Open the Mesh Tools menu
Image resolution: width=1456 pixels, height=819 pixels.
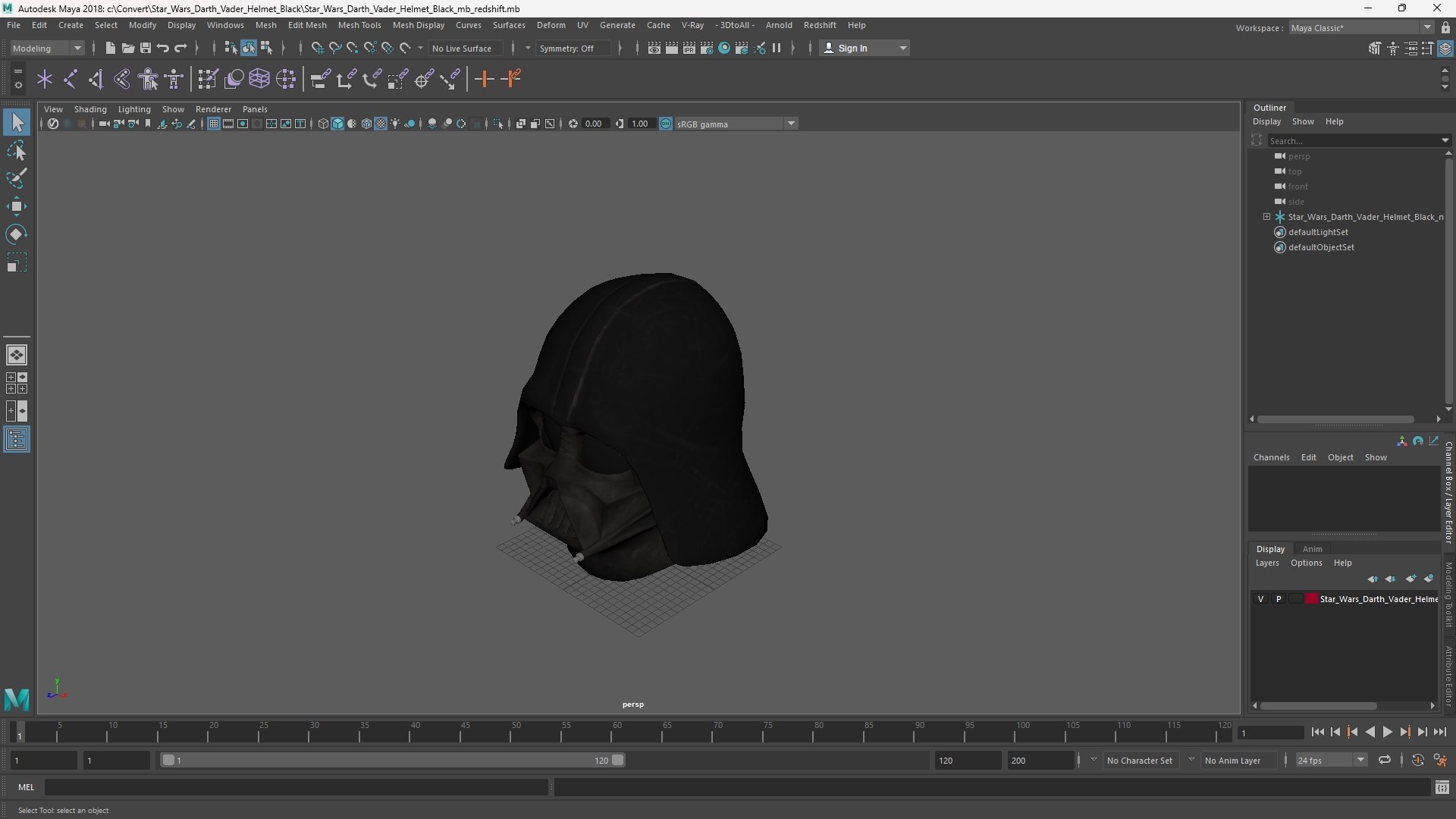click(x=359, y=25)
